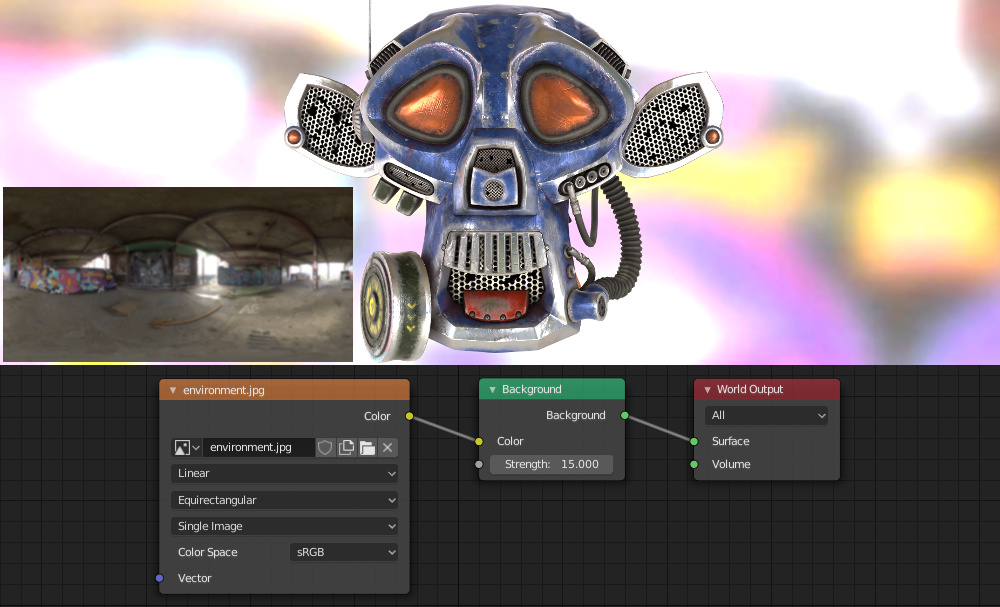The height and width of the screenshot is (607, 1000).
Task: Select the environment.jpg node header title
Action: 223,390
